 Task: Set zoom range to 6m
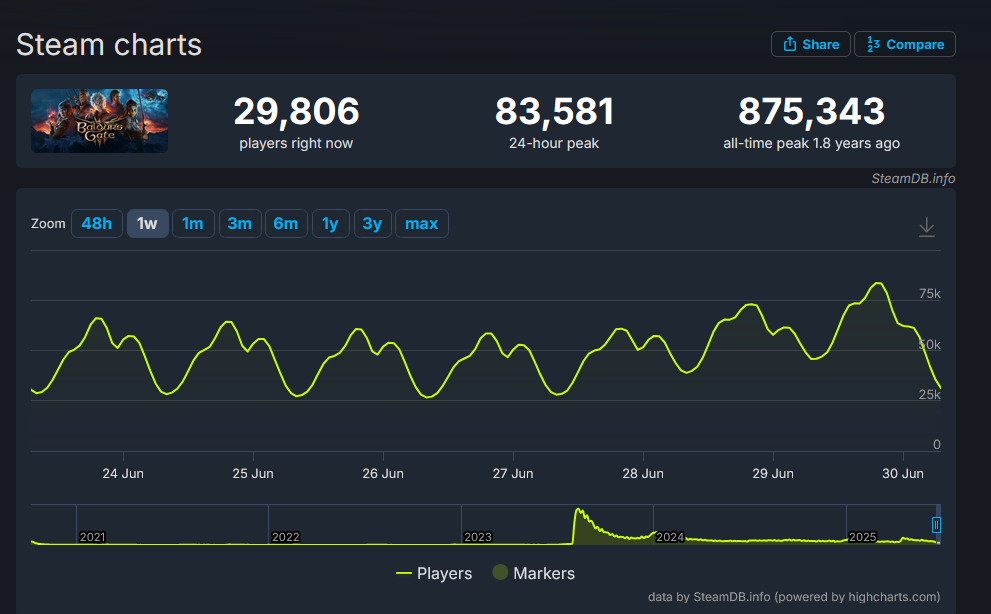pos(286,223)
